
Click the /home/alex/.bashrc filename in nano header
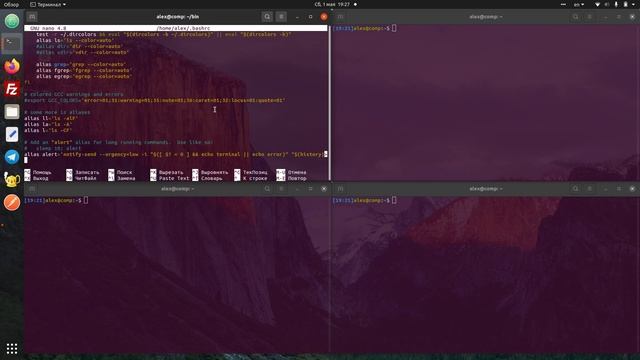(x=183, y=28)
